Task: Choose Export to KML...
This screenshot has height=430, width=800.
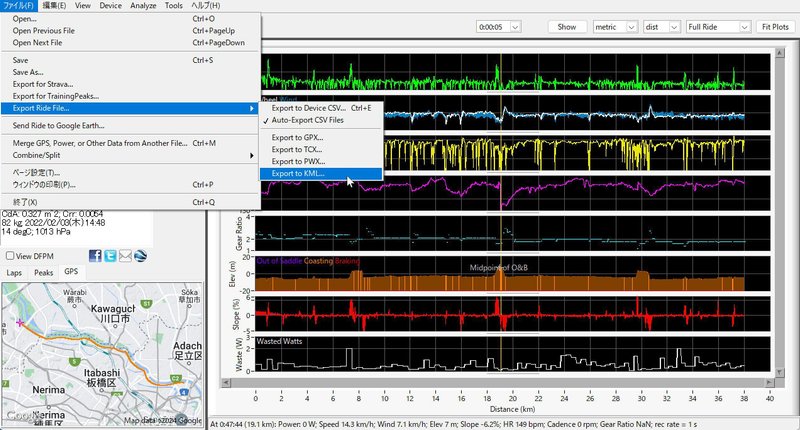Action: (x=321, y=173)
